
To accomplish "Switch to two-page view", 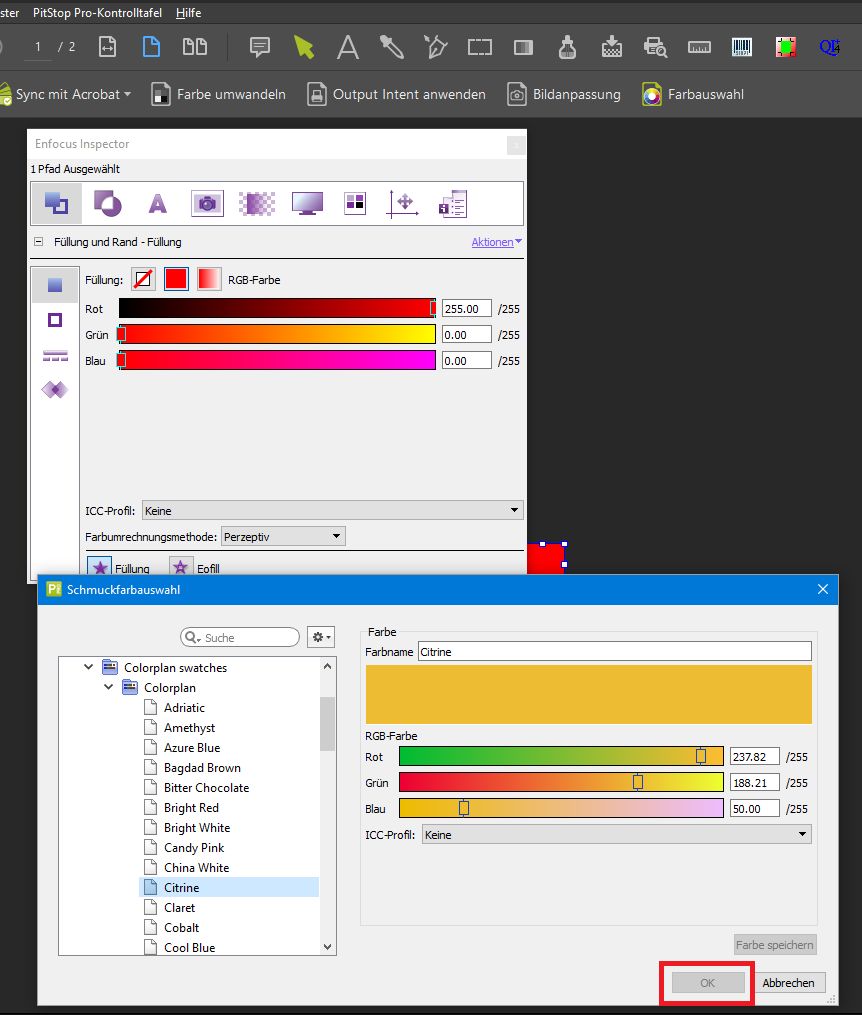I will [195, 47].
